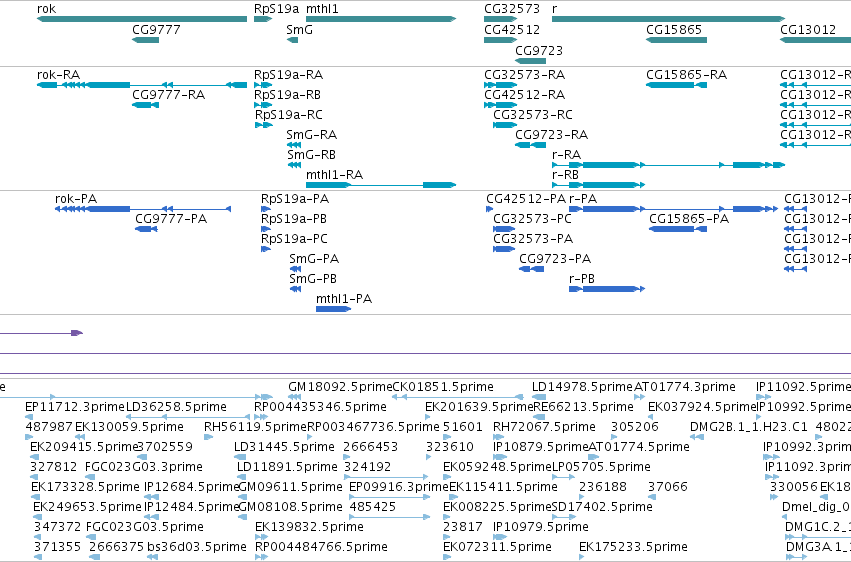Click the LD36258.5prime EST label
This screenshot has height=562, width=851.
click(x=176, y=407)
